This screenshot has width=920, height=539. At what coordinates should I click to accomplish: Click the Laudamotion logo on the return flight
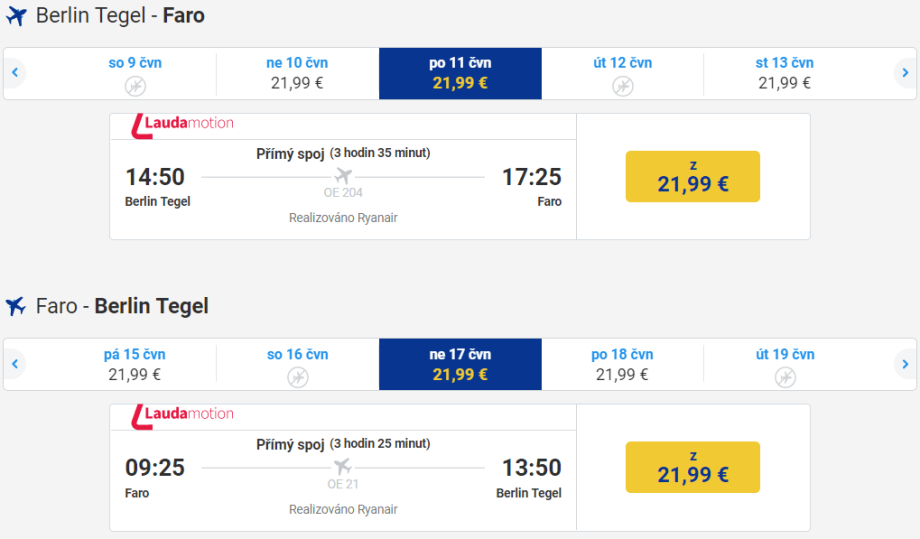point(183,414)
